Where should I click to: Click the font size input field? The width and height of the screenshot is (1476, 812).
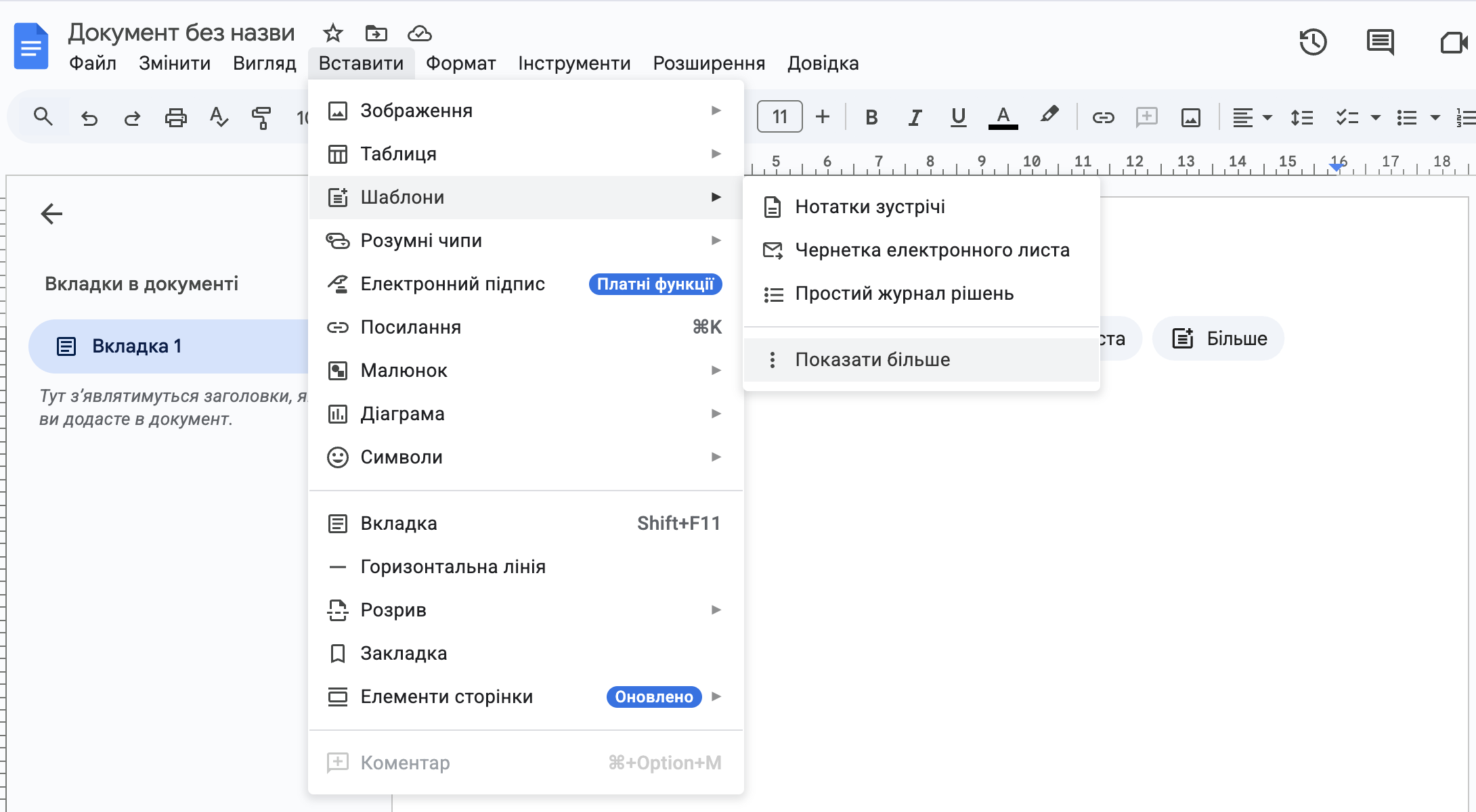click(779, 117)
